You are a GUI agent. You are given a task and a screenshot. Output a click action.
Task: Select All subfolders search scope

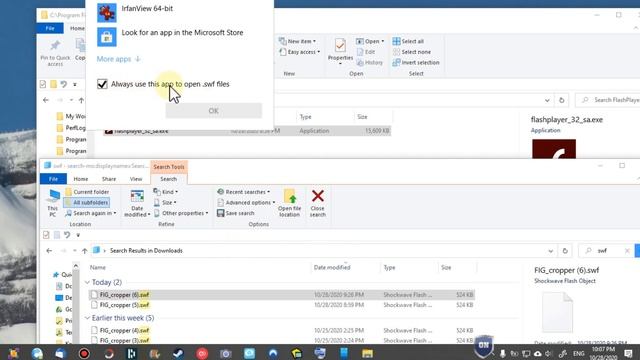pos(87,202)
